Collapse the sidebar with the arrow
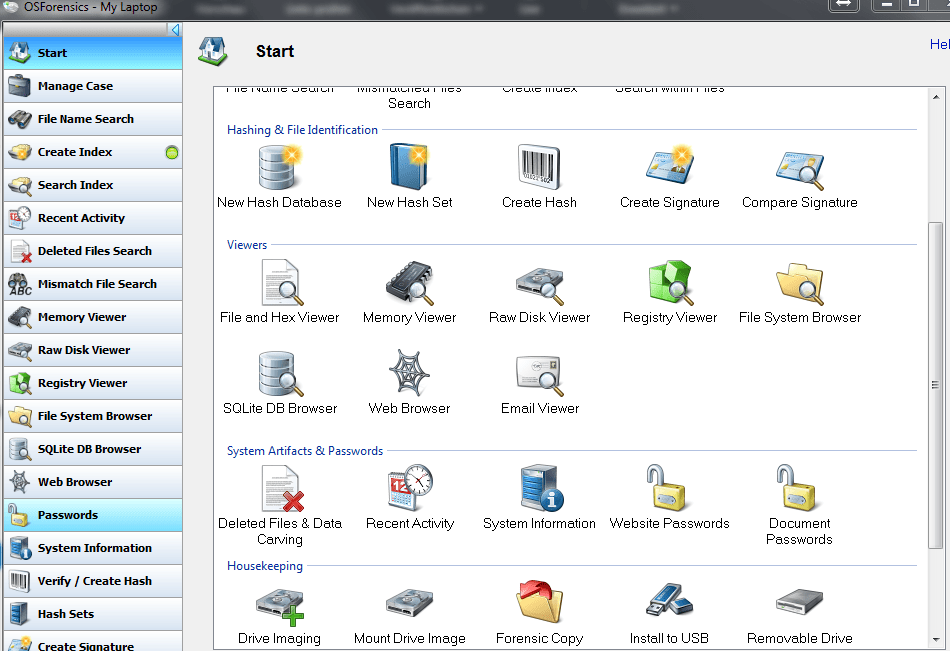Screen dimensions: 950x651 pyautogui.click(x=175, y=29)
